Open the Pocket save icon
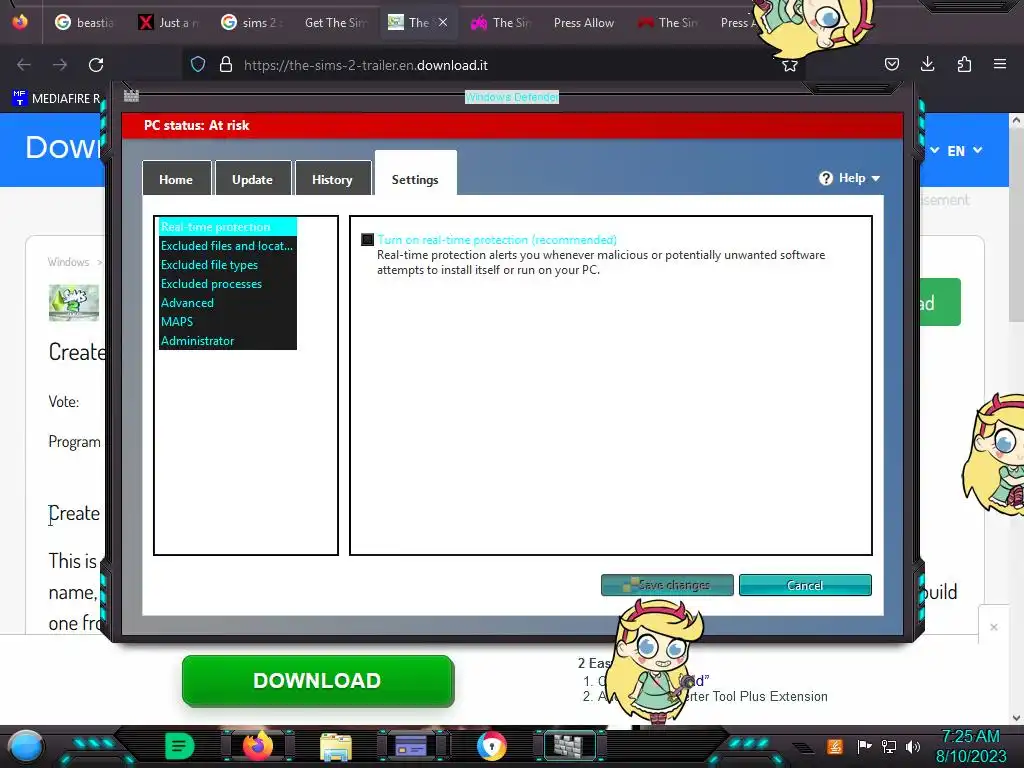 click(x=891, y=64)
